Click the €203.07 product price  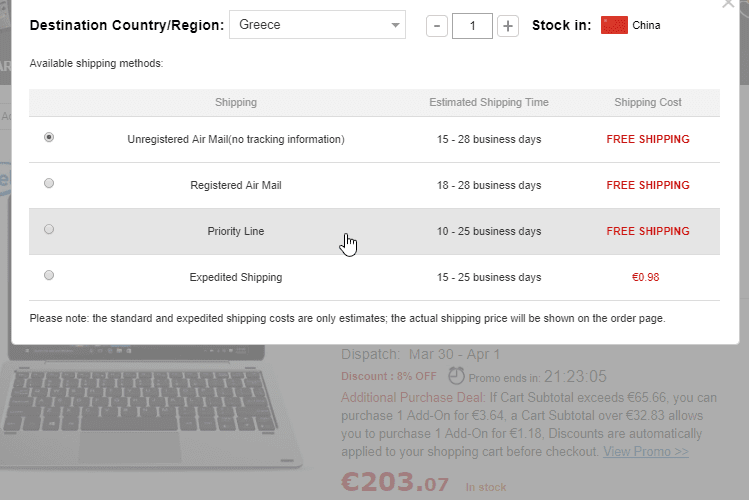(x=396, y=483)
